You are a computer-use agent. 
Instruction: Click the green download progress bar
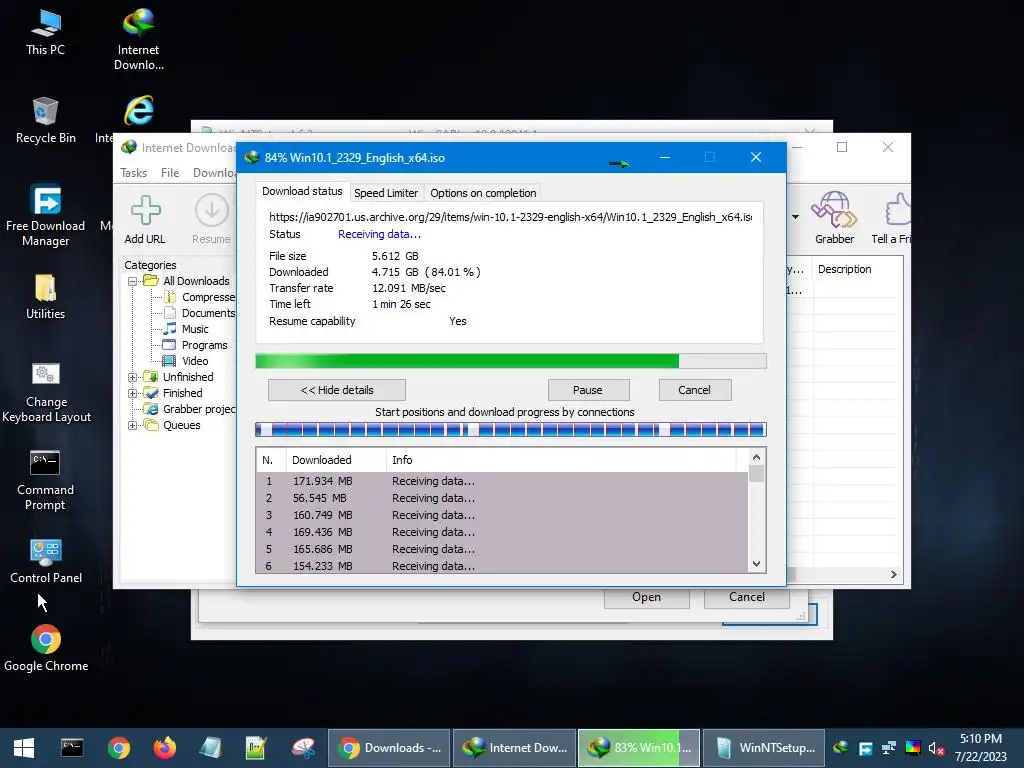click(511, 361)
